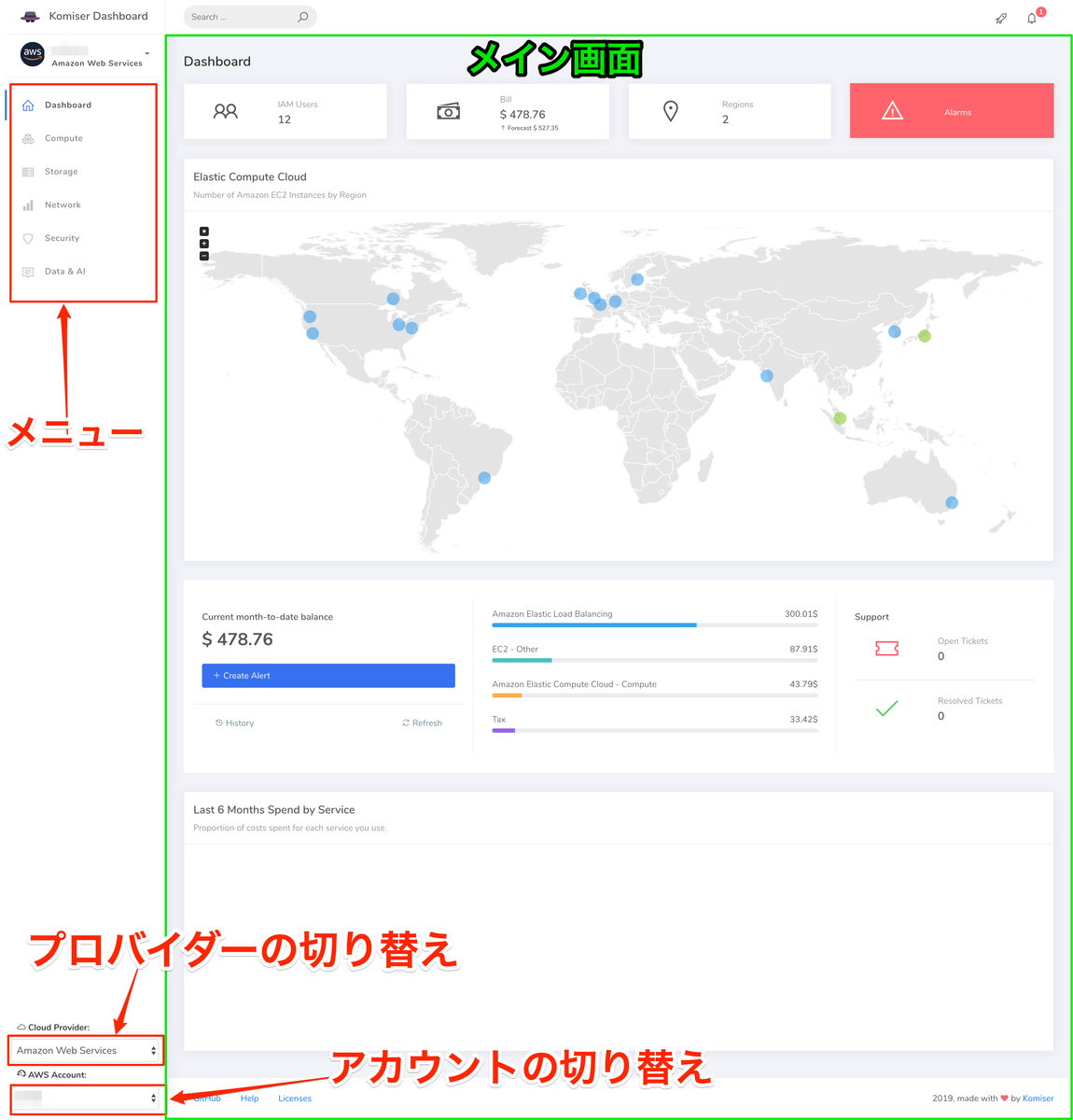Click the History button
The height and width of the screenshot is (1120, 1073).
click(234, 723)
